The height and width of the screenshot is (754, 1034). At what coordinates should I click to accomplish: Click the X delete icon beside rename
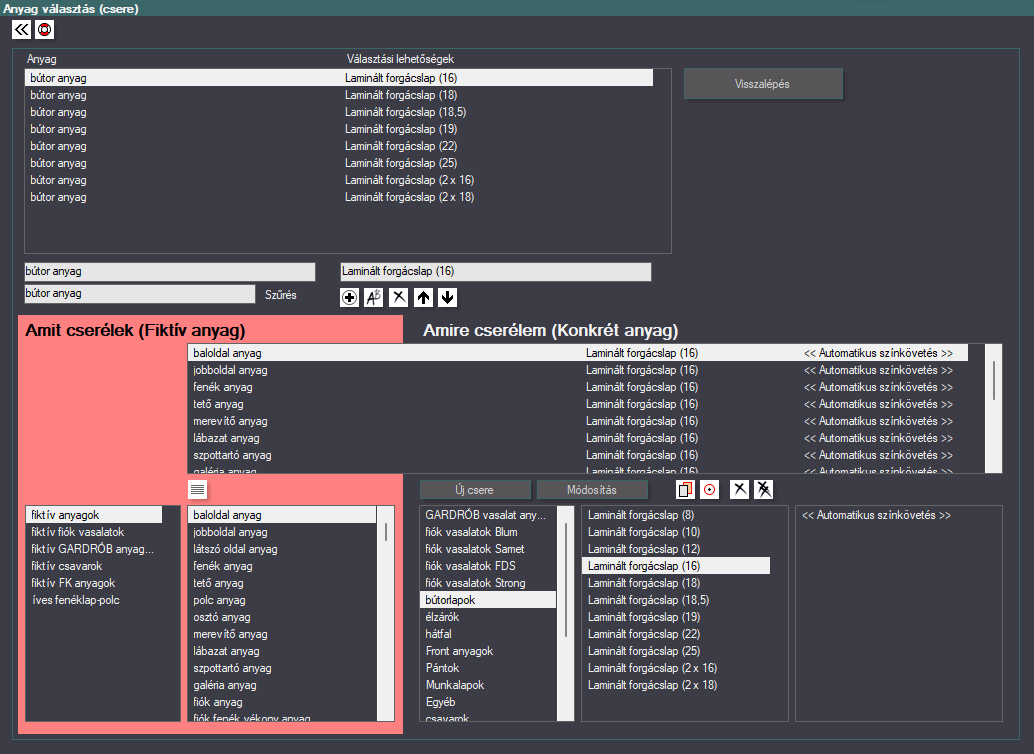(398, 298)
